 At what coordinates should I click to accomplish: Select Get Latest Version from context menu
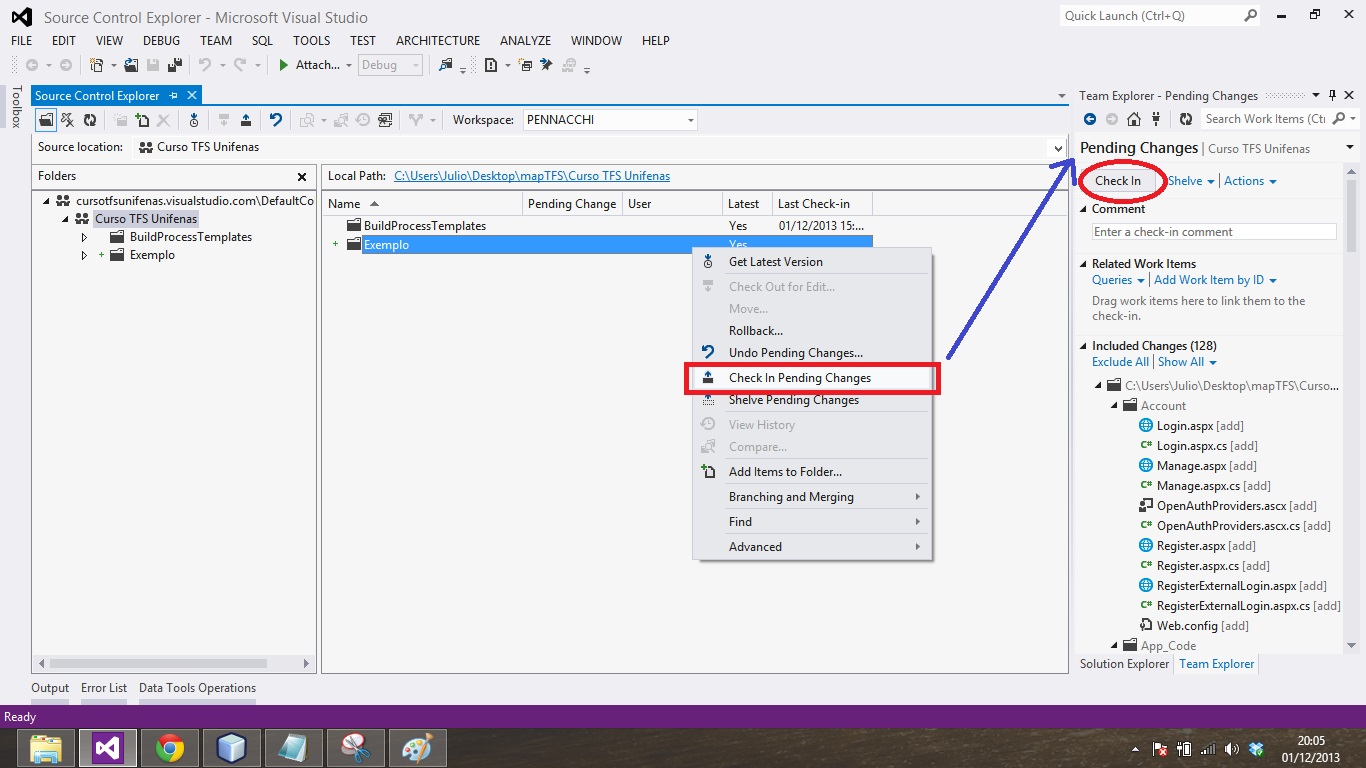813,262
